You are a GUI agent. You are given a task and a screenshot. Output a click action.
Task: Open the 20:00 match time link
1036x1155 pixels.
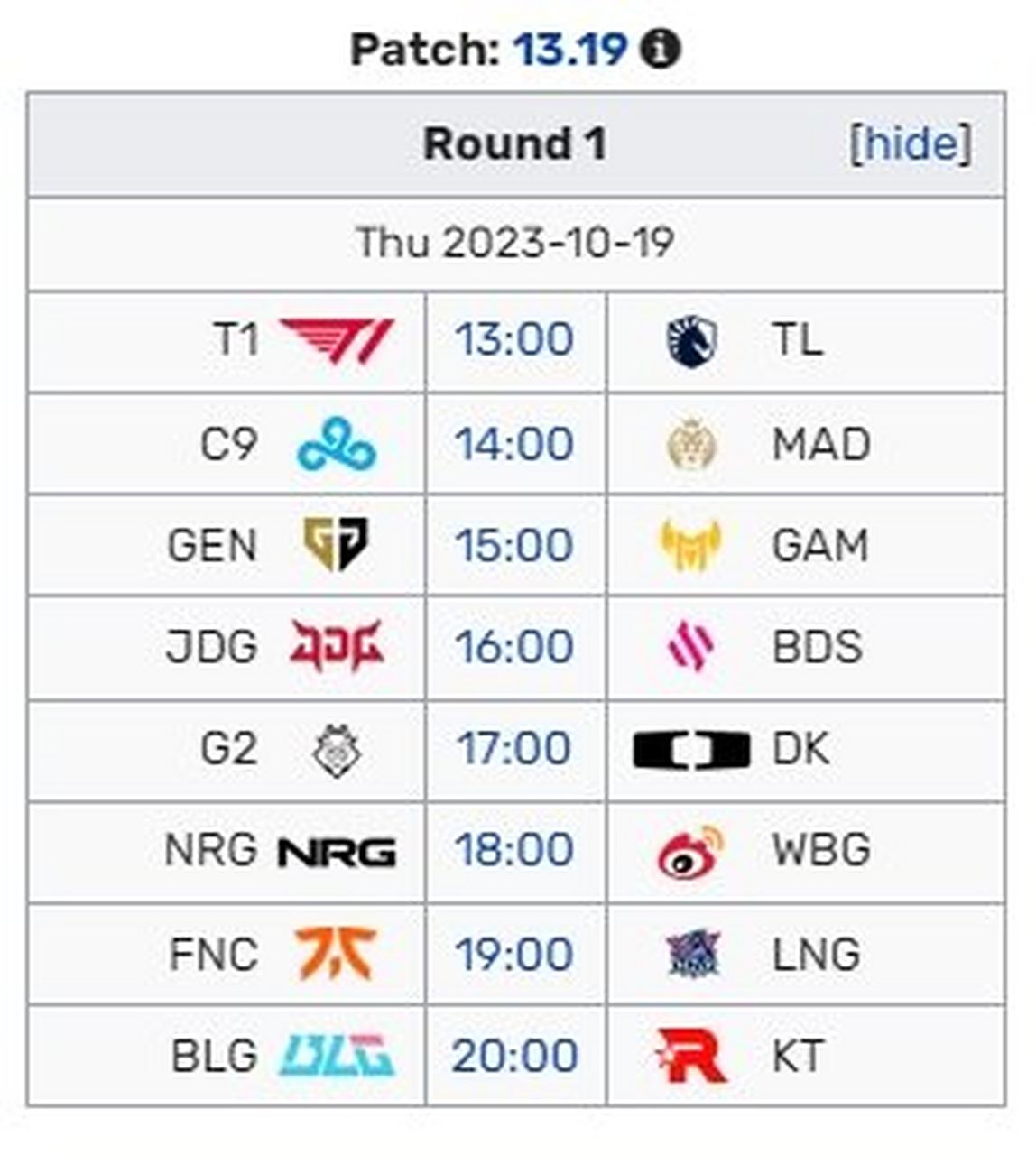coord(514,1055)
